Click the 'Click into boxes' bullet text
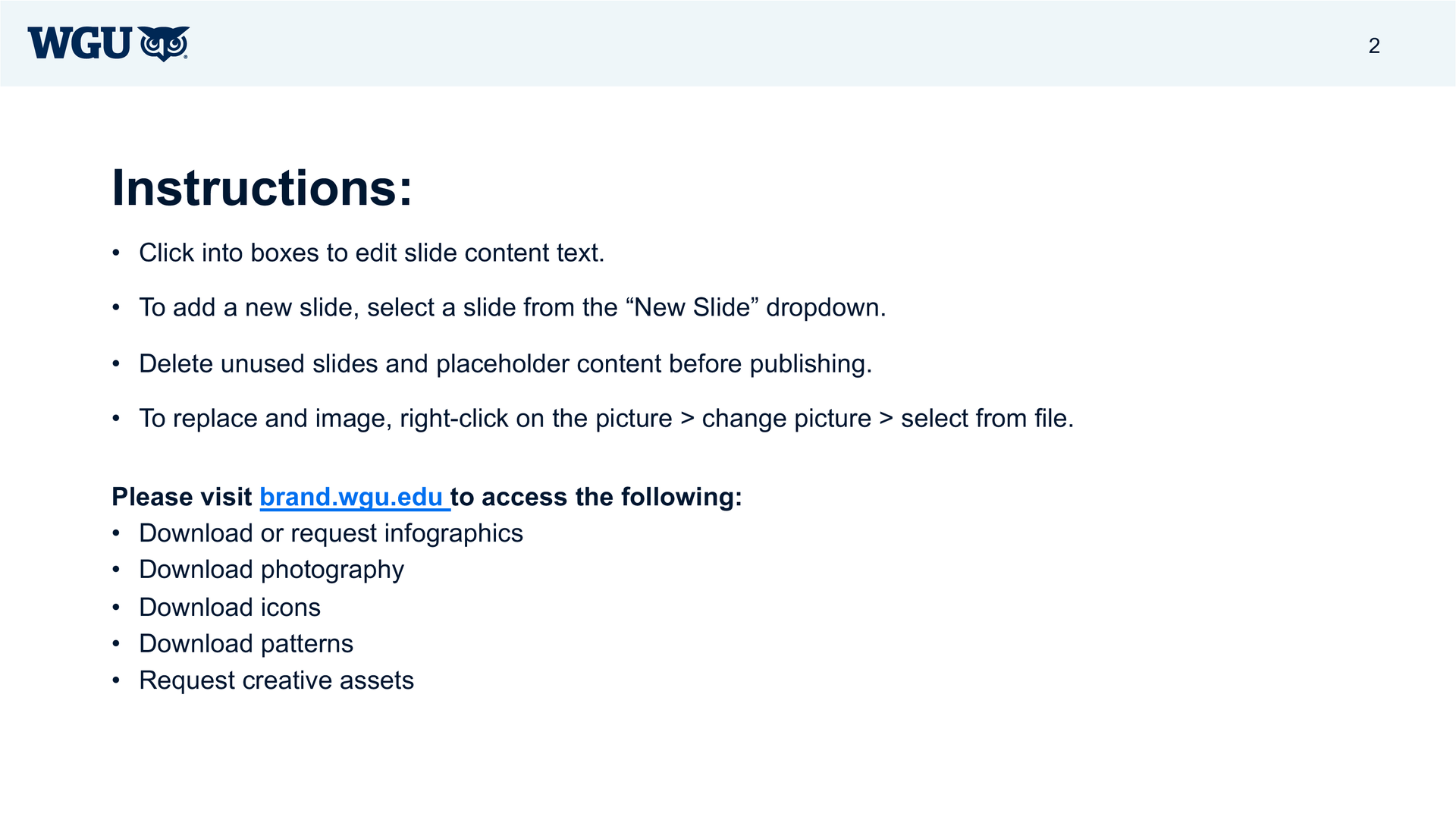Viewport: 1456px width, 820px height. 372,253
